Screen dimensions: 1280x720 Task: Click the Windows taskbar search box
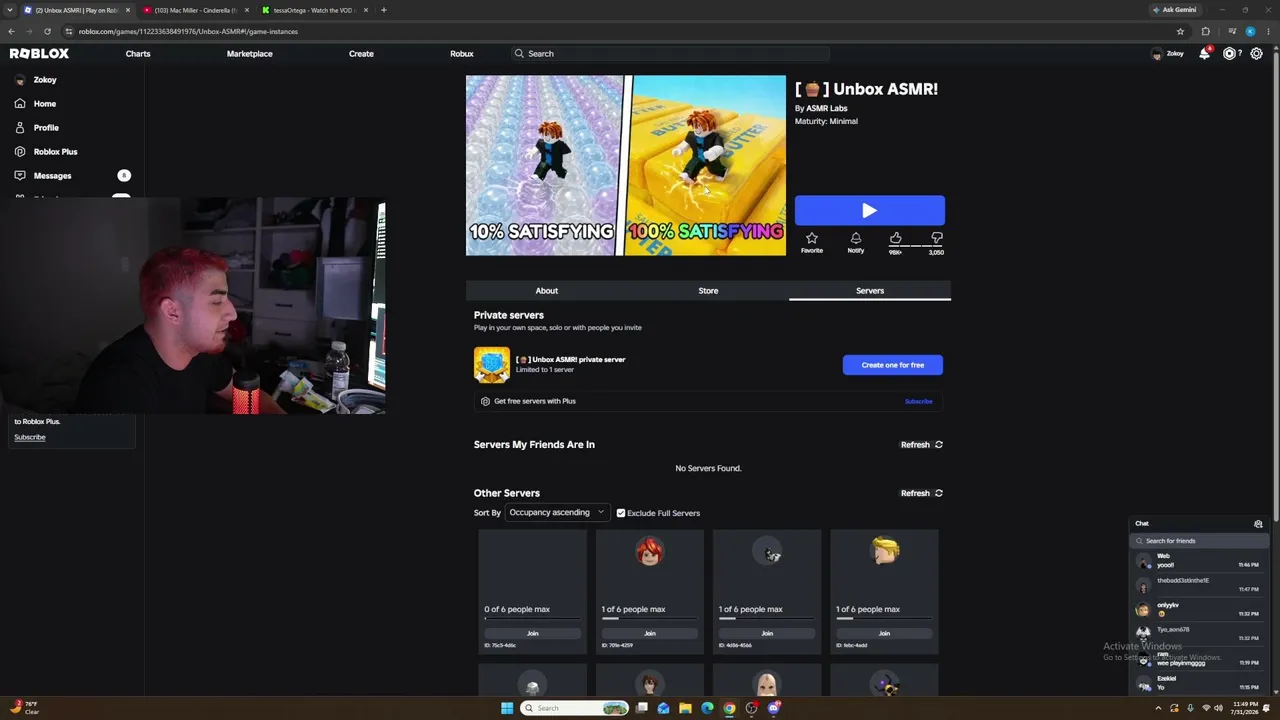click(575, 708)
